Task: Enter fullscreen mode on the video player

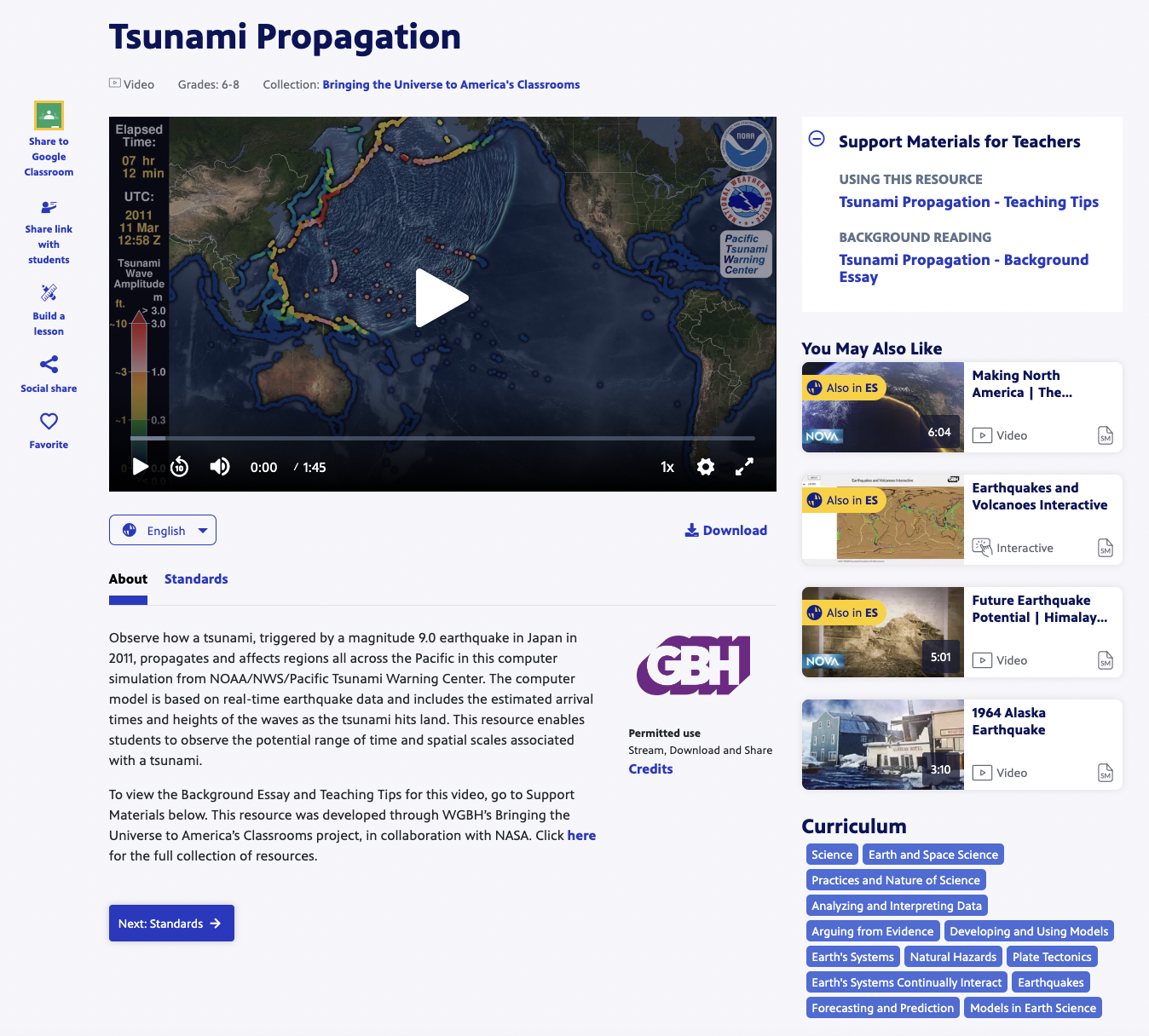Action: click(x=743, y=467)
